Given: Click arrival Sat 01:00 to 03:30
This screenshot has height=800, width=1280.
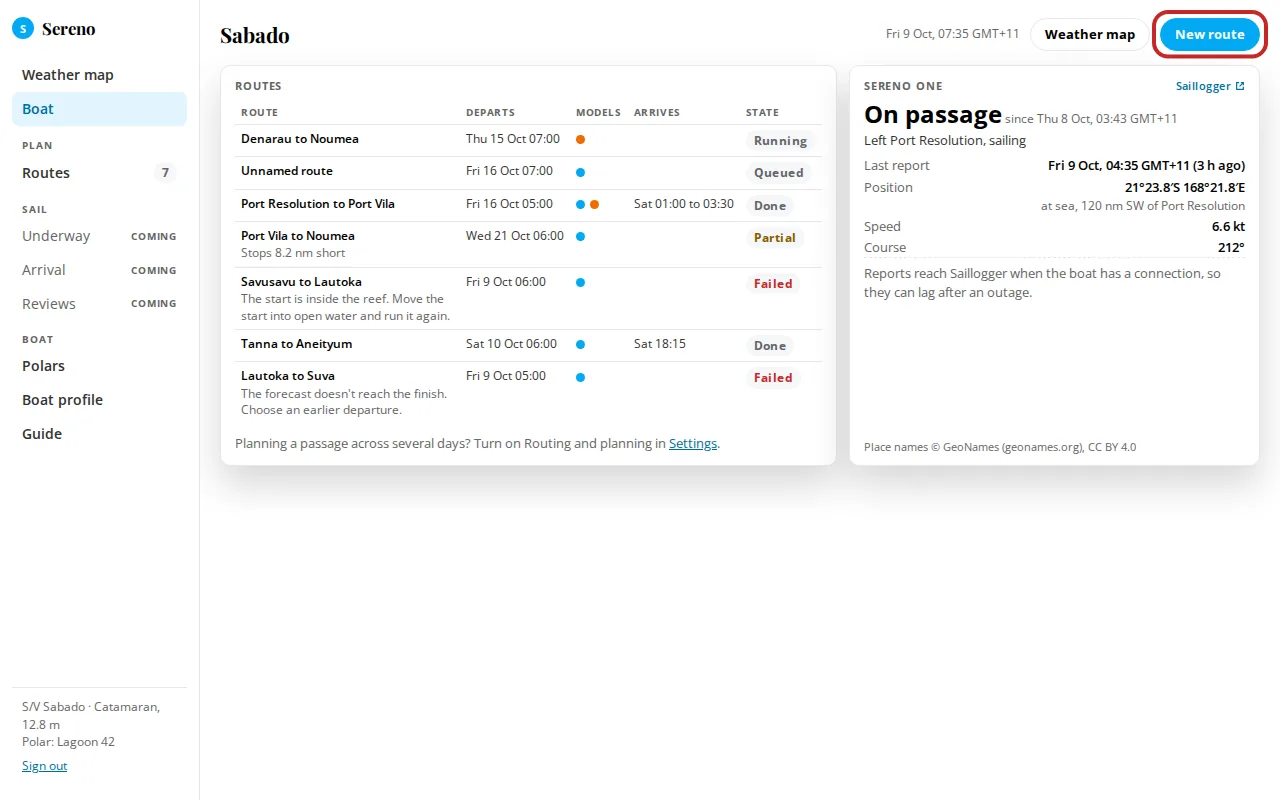Looking at the screenshot, I should tap(684, 203).
